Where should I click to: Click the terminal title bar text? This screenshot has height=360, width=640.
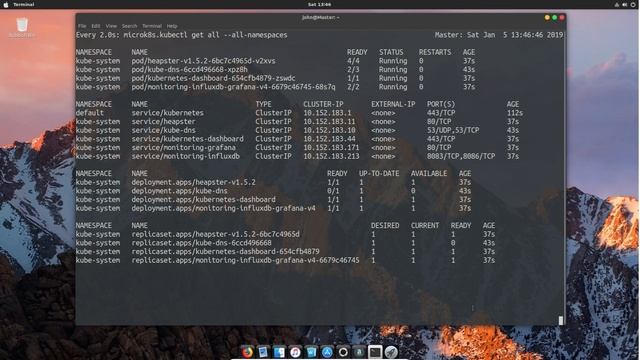320,18
